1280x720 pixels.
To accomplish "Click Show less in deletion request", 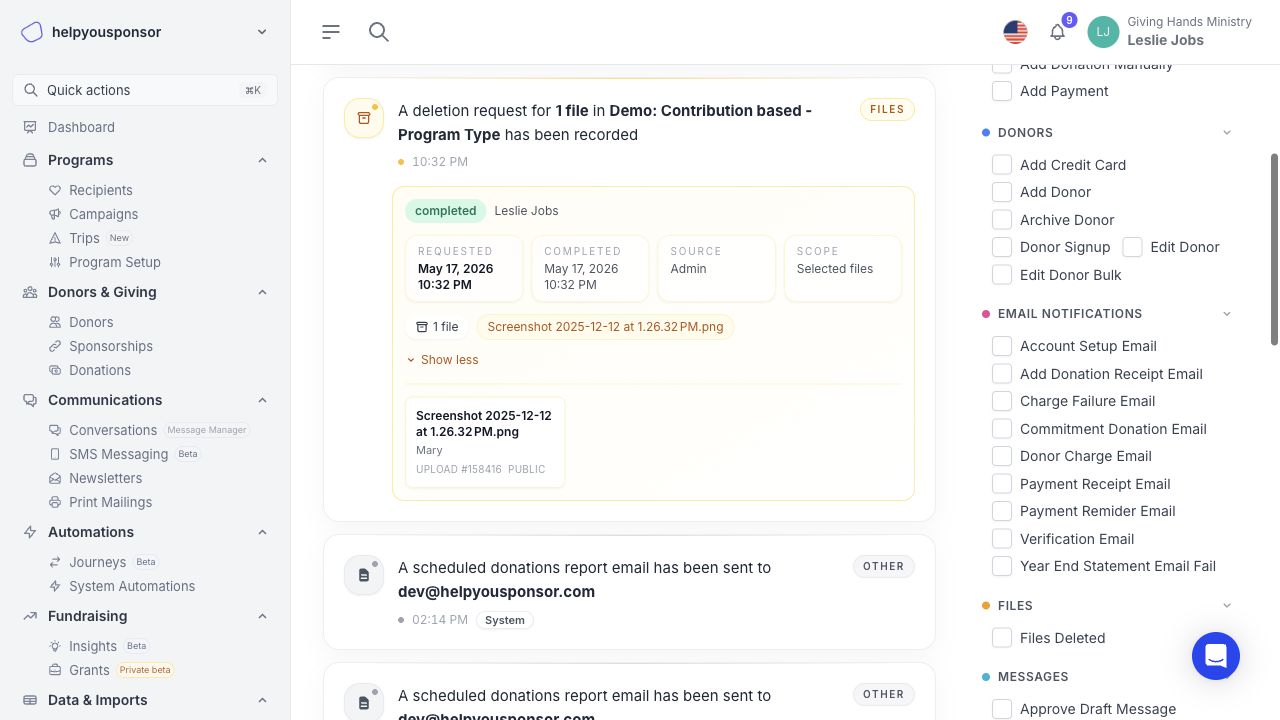I will point(442,360).
